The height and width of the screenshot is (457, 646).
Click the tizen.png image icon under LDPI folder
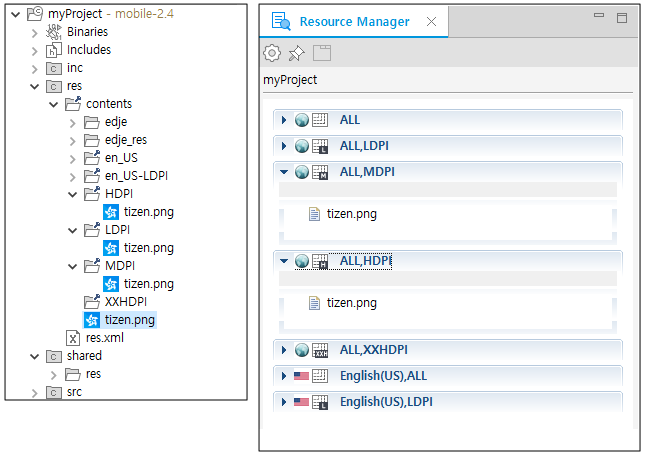[x=112, y=248]
